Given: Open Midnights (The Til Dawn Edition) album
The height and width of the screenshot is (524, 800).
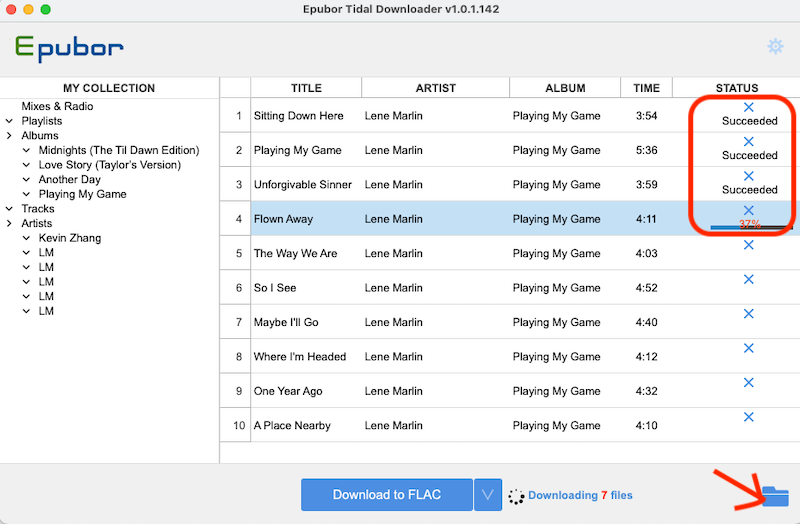Looking at the screenshot, I should [119, 151].
